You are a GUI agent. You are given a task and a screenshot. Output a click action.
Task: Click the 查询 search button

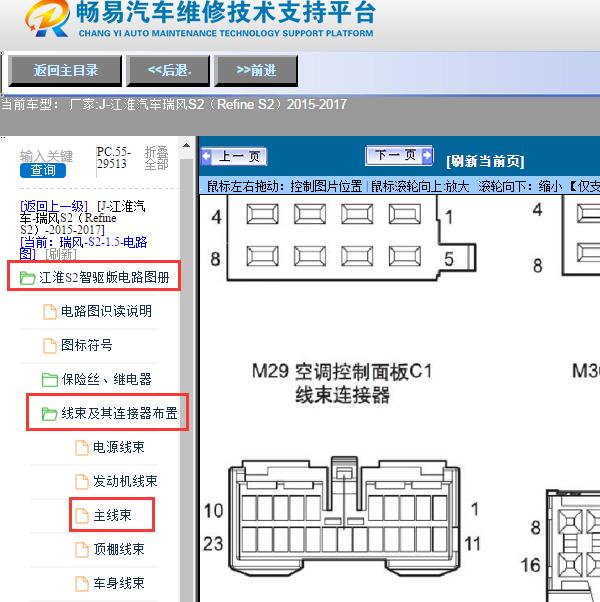click(x=43, y=170)
